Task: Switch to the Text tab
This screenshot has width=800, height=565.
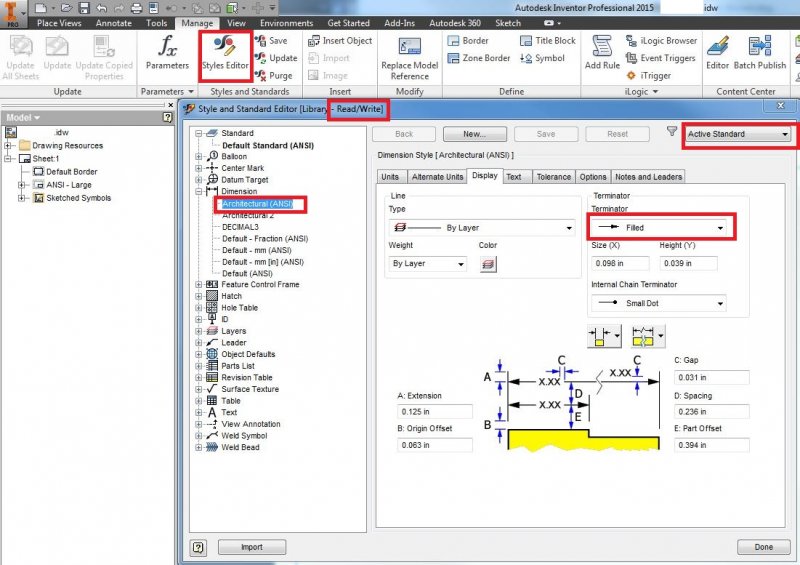Action: coord(514,177)
